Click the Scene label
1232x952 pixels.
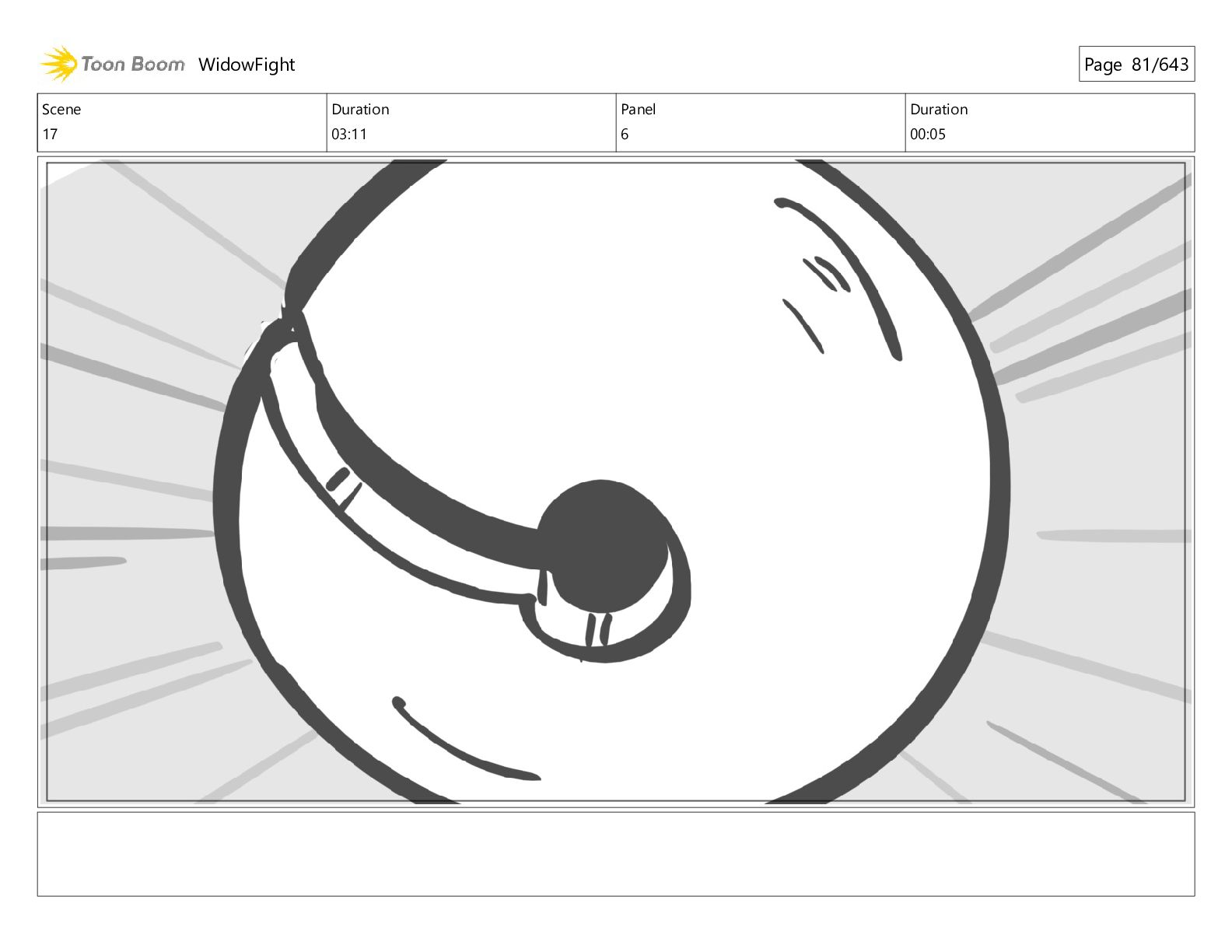[x=61, y=110]
